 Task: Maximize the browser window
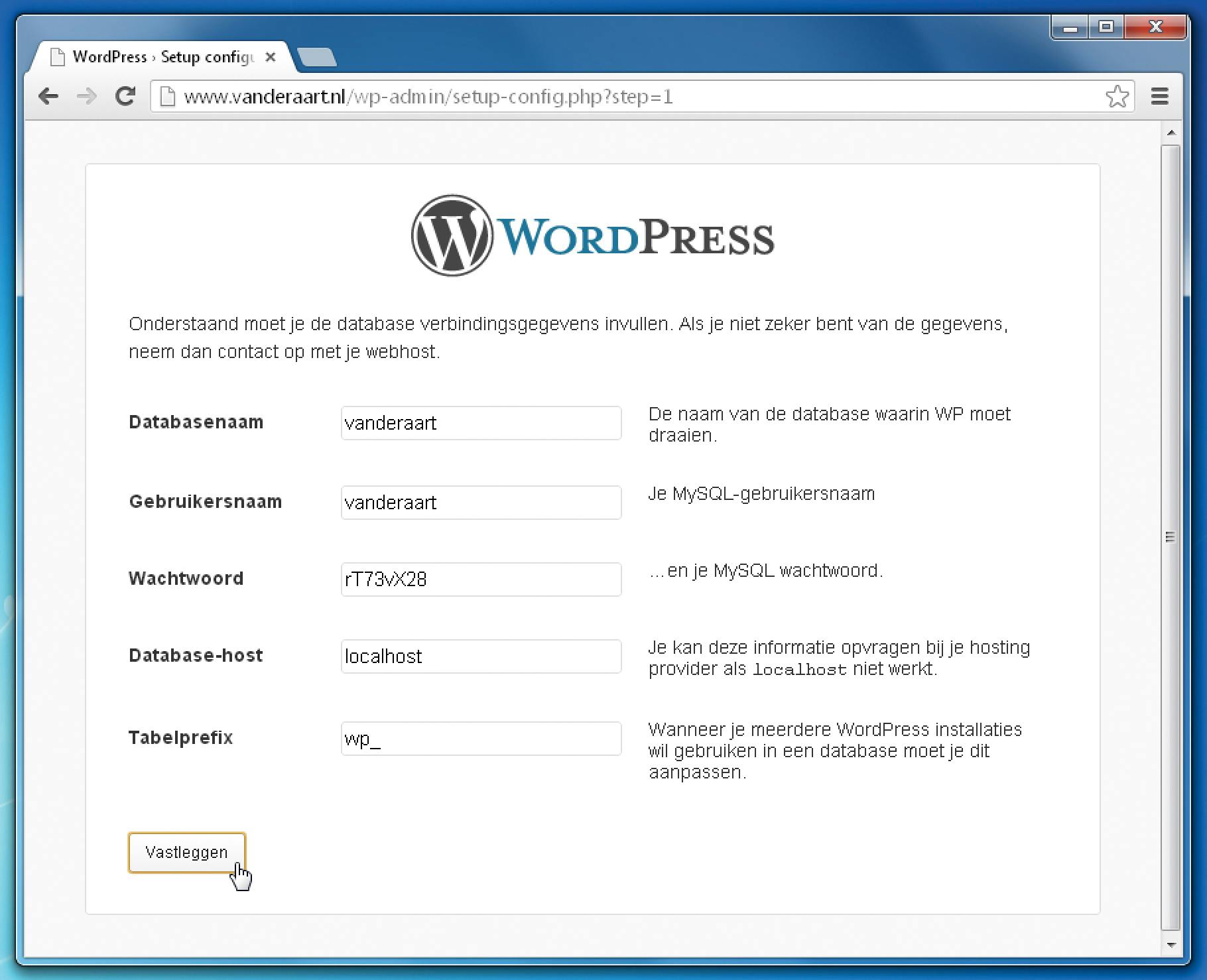click(x=1106, y=28)
